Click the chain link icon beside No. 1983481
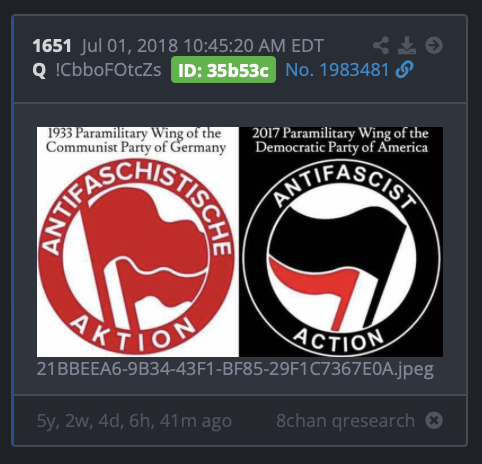This screenshot has width=482, height=464. click(x=404, y=70)
